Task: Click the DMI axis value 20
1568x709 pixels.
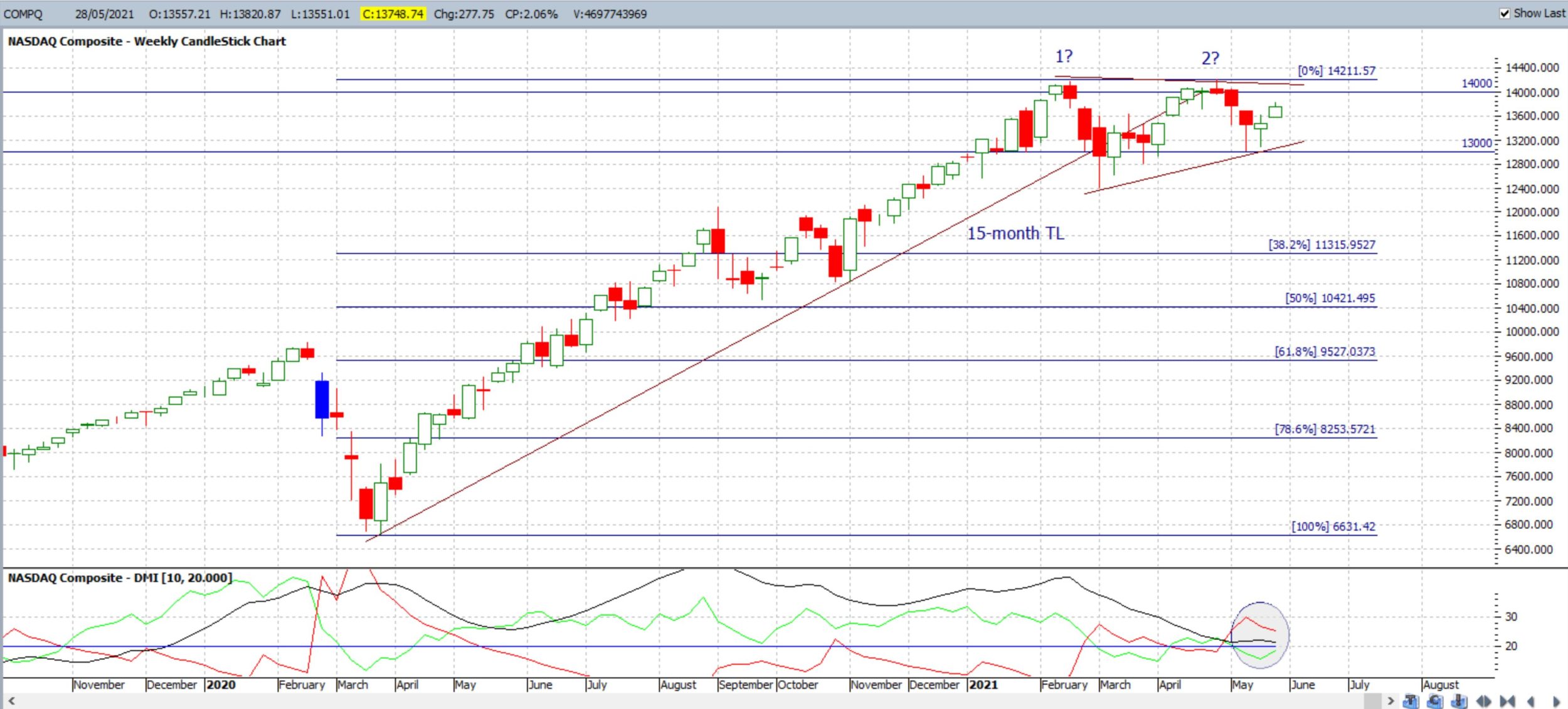Action: [x=1512, y=646]
